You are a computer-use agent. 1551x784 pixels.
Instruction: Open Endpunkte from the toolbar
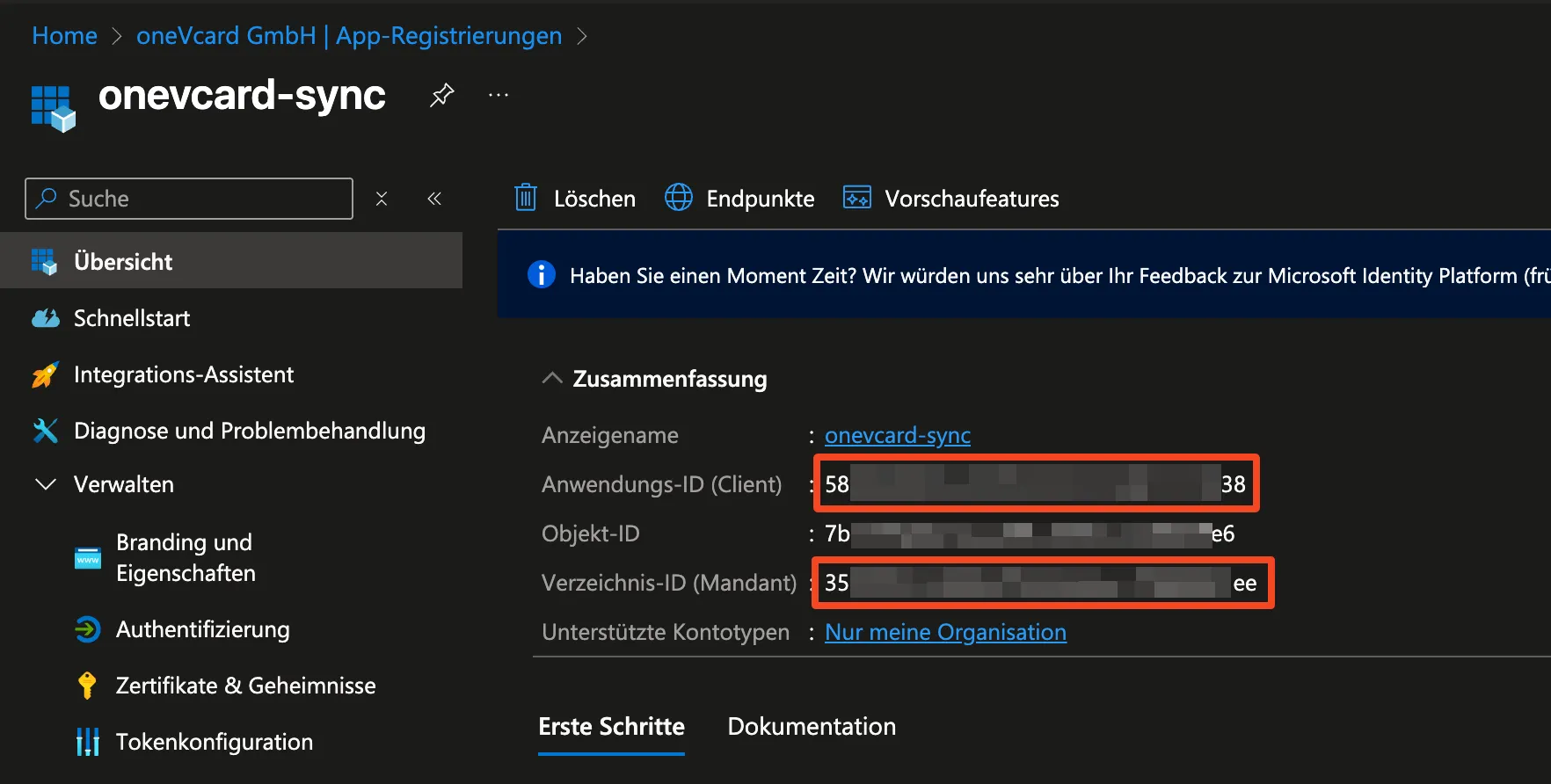[761, 199]
